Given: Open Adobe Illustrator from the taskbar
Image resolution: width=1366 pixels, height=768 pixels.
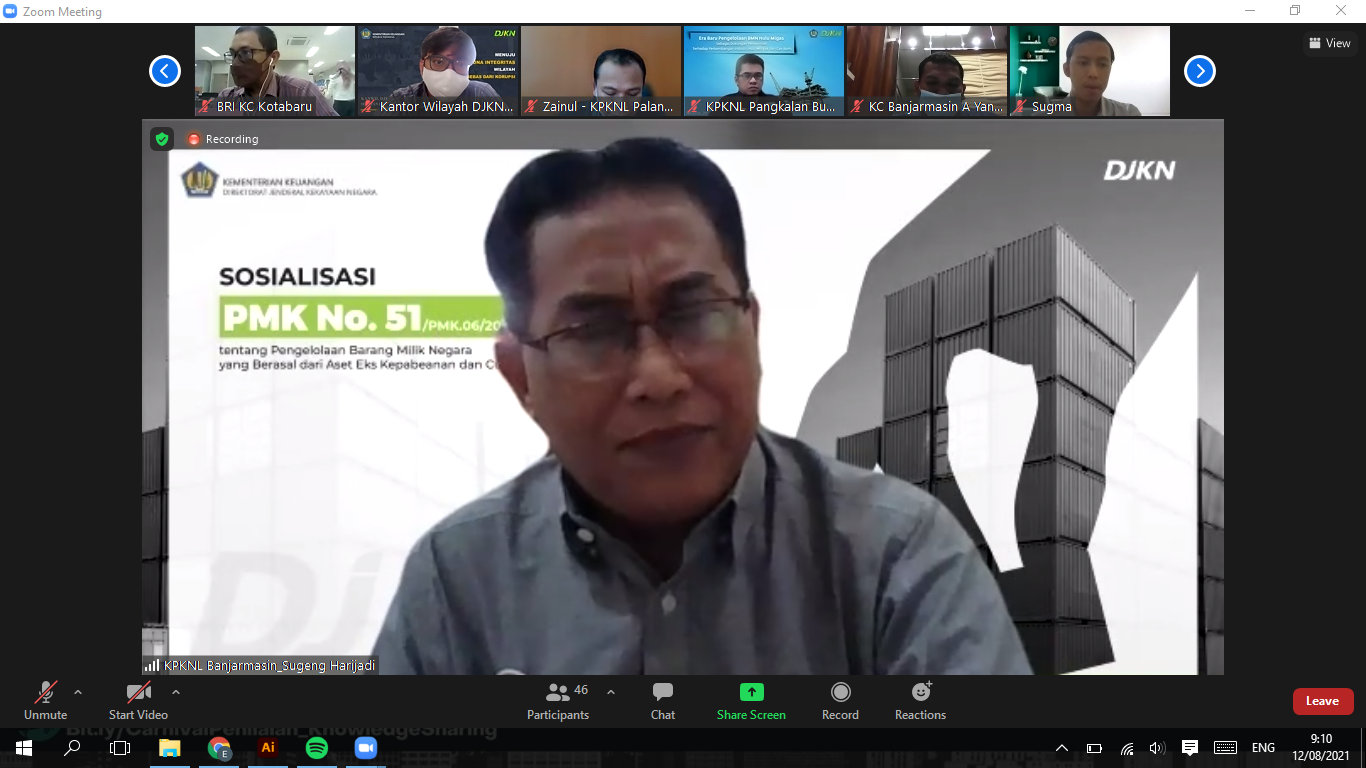Looking at the screenshot, I should pyautogui.click(x=268, y=748).
